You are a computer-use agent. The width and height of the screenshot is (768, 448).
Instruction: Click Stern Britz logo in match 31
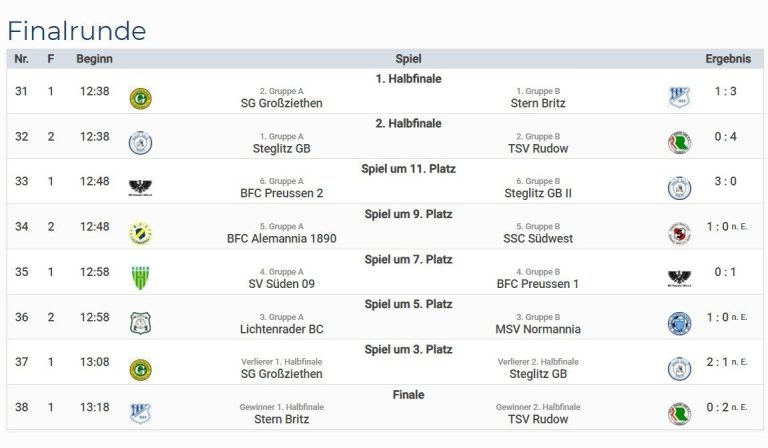[x=679, y=97]
